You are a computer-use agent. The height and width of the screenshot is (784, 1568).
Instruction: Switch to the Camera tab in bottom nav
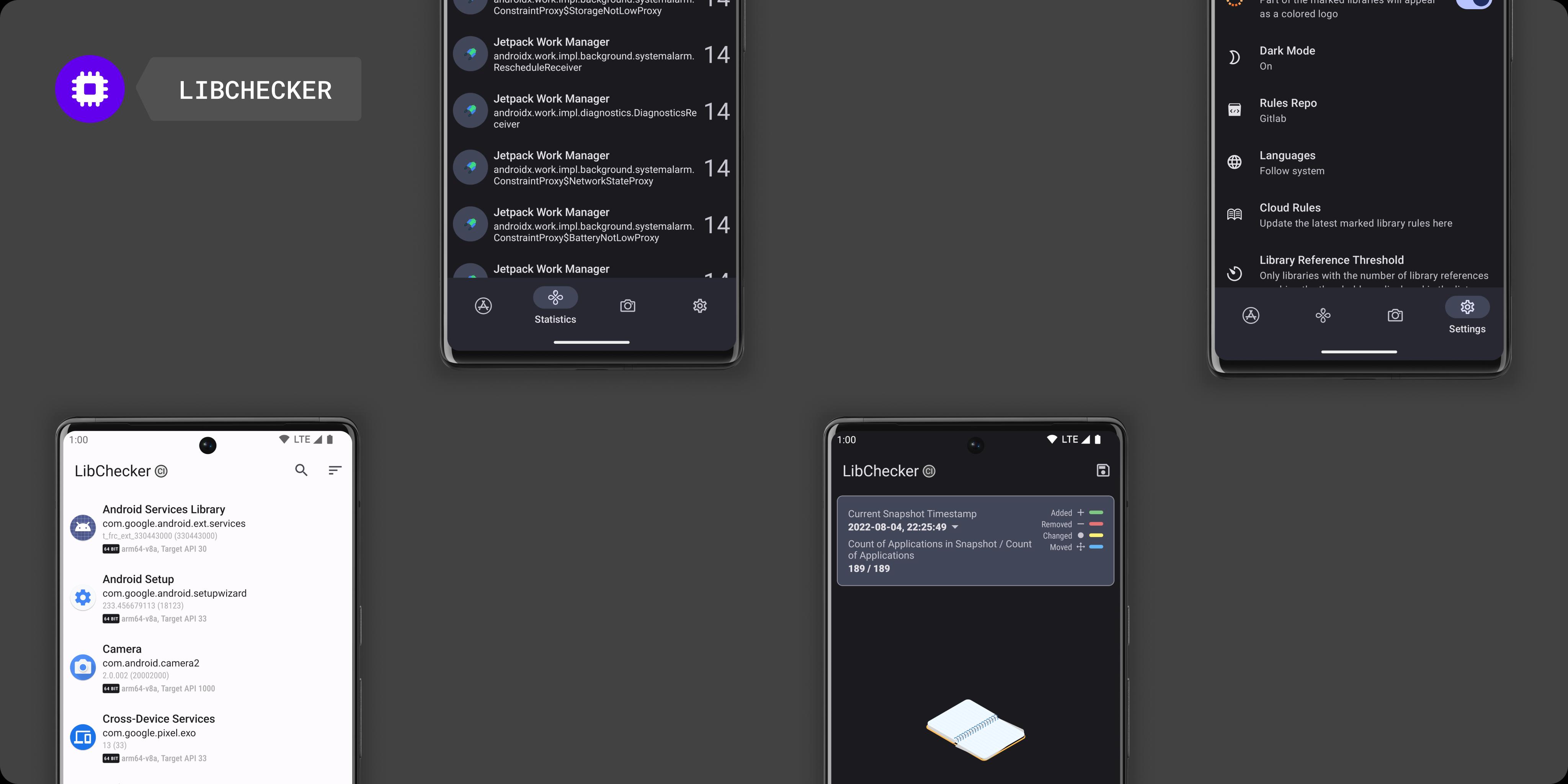click(628, 305)
